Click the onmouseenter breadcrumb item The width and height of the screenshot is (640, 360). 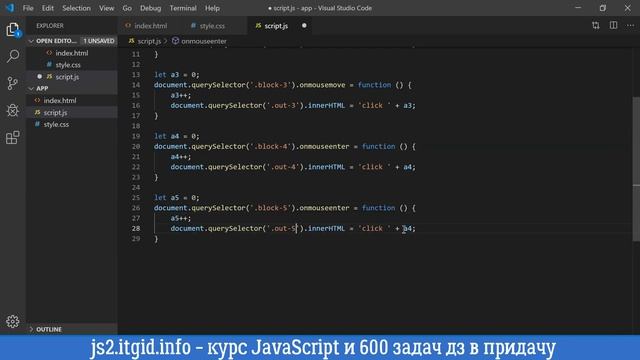[199, 41]
